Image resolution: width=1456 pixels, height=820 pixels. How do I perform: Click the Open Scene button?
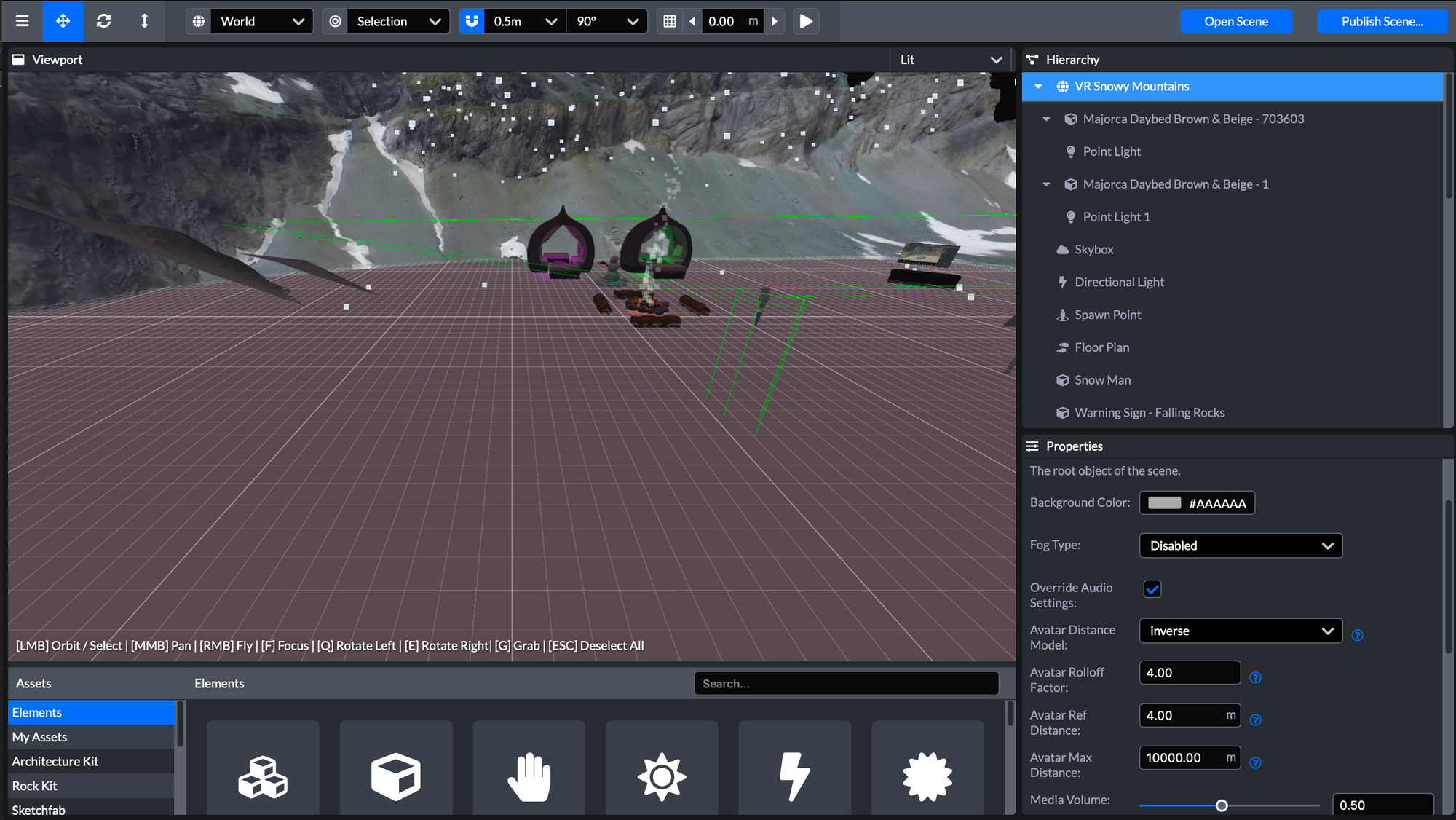tap(1235, 21)
